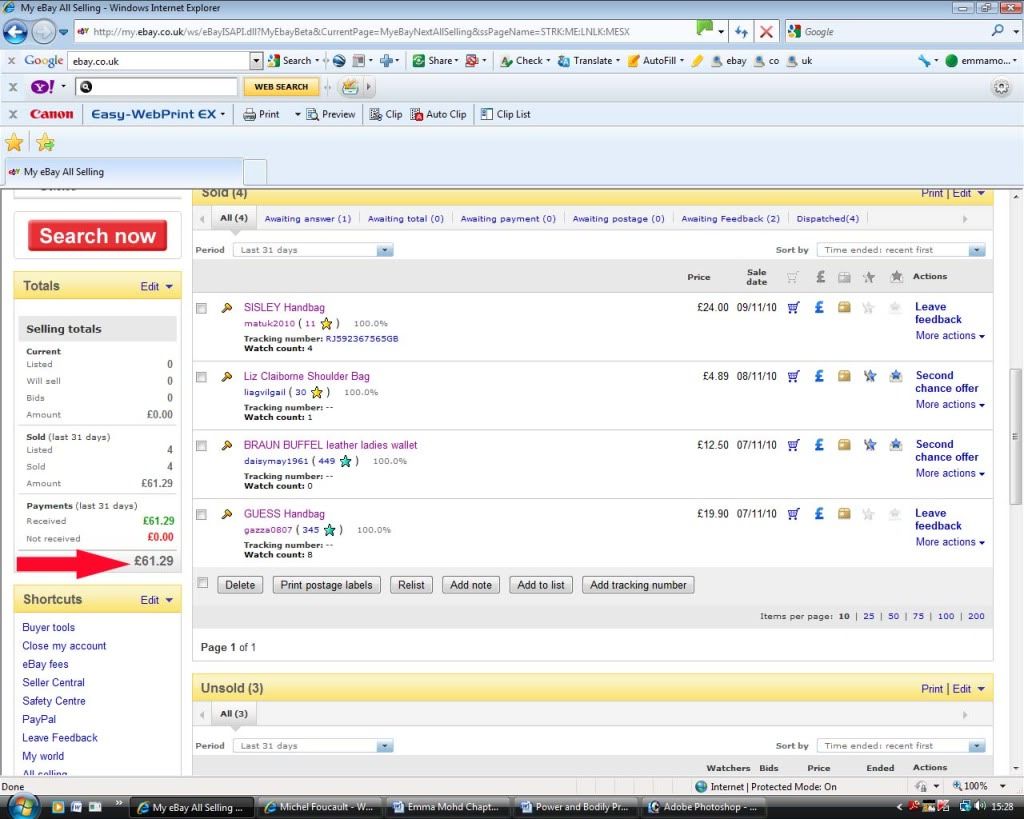Click the page vertical scrollbar thumb
1024x819 pixels.
click(1016, 436)
